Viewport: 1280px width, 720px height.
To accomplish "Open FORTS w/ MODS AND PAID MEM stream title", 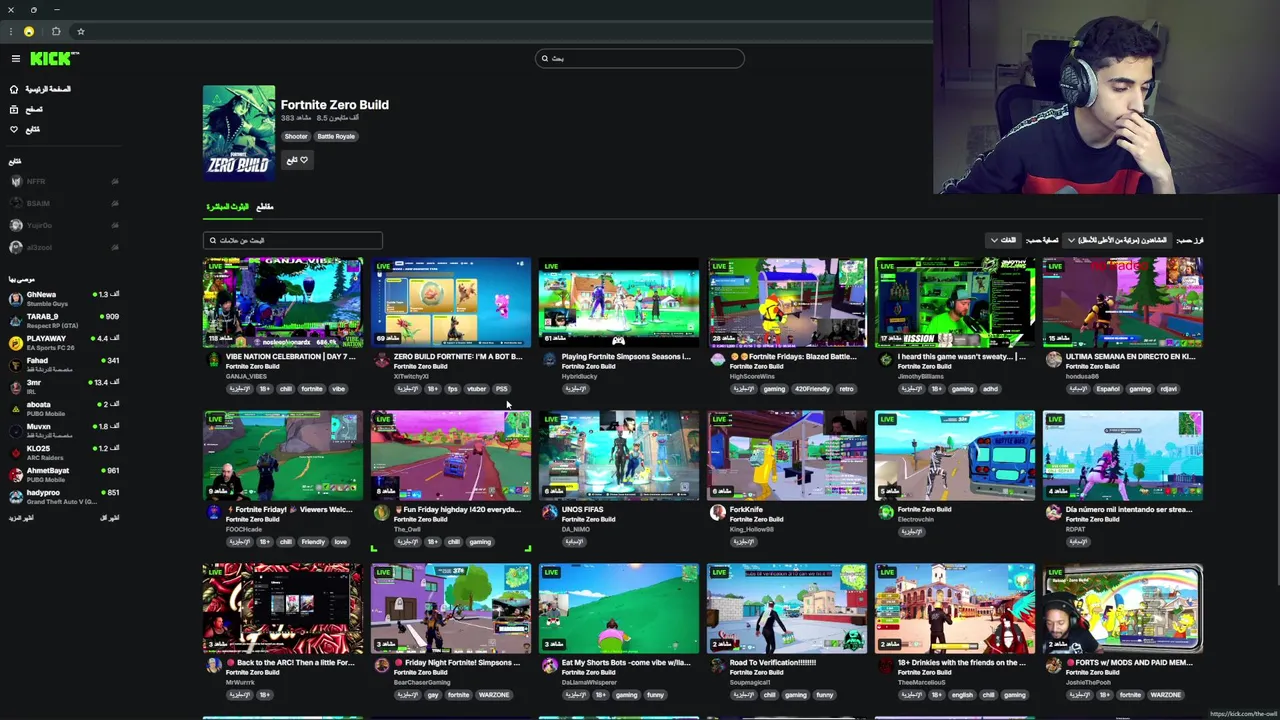I will [x=1129, y=662].
